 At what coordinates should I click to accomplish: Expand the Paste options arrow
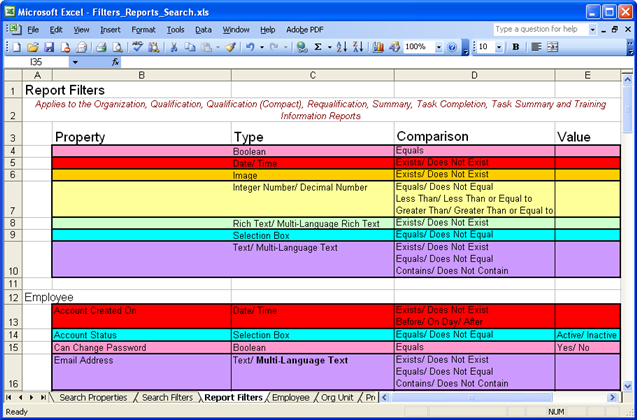pyautogui.click(x=218, y=47)
